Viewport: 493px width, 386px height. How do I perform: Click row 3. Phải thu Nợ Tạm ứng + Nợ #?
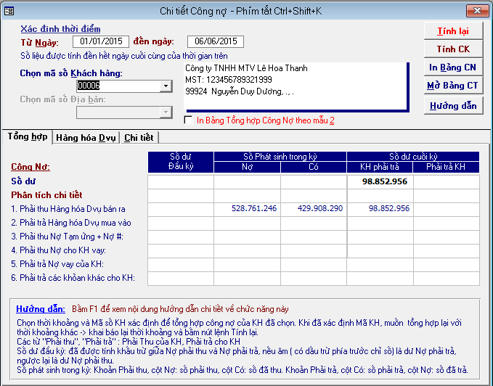pos(67,237)
